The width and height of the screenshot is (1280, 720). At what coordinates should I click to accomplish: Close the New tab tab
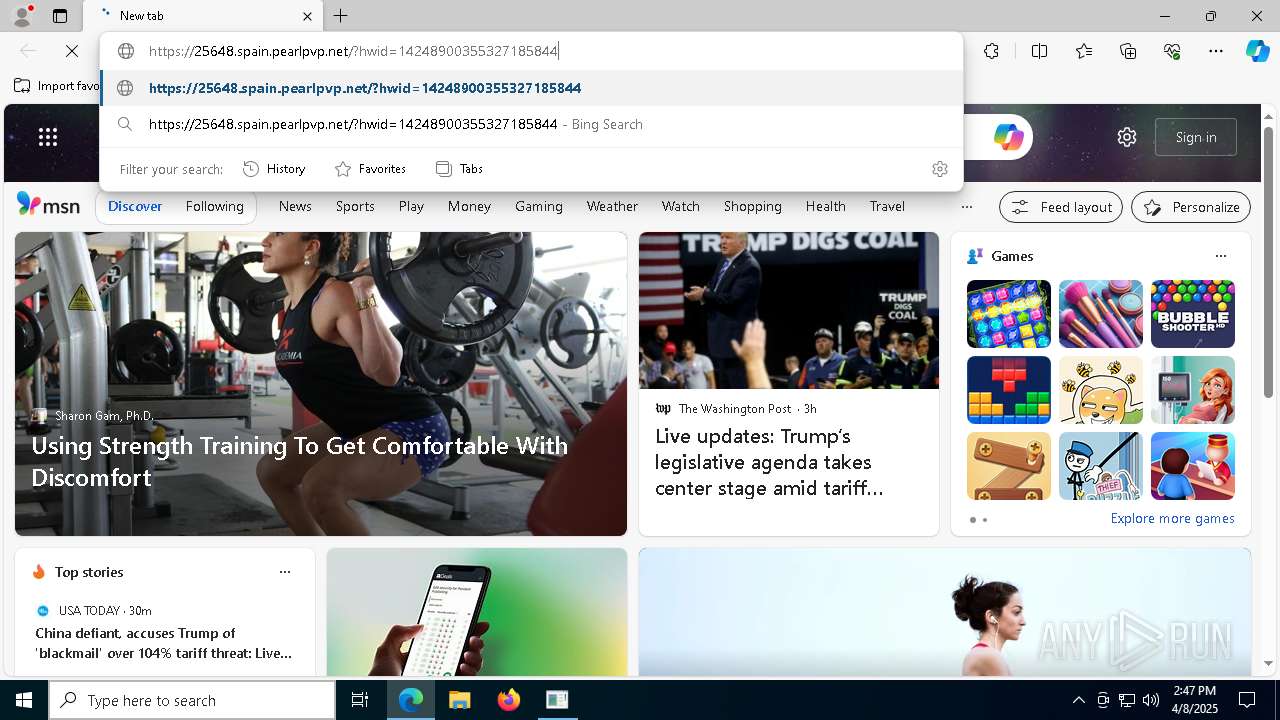pyautogui.click(x=308, y=16)
